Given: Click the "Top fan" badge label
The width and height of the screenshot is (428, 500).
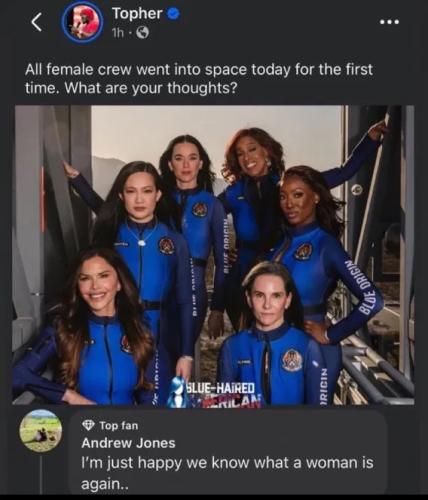Looking at the screenshot, I should point(119,425).
